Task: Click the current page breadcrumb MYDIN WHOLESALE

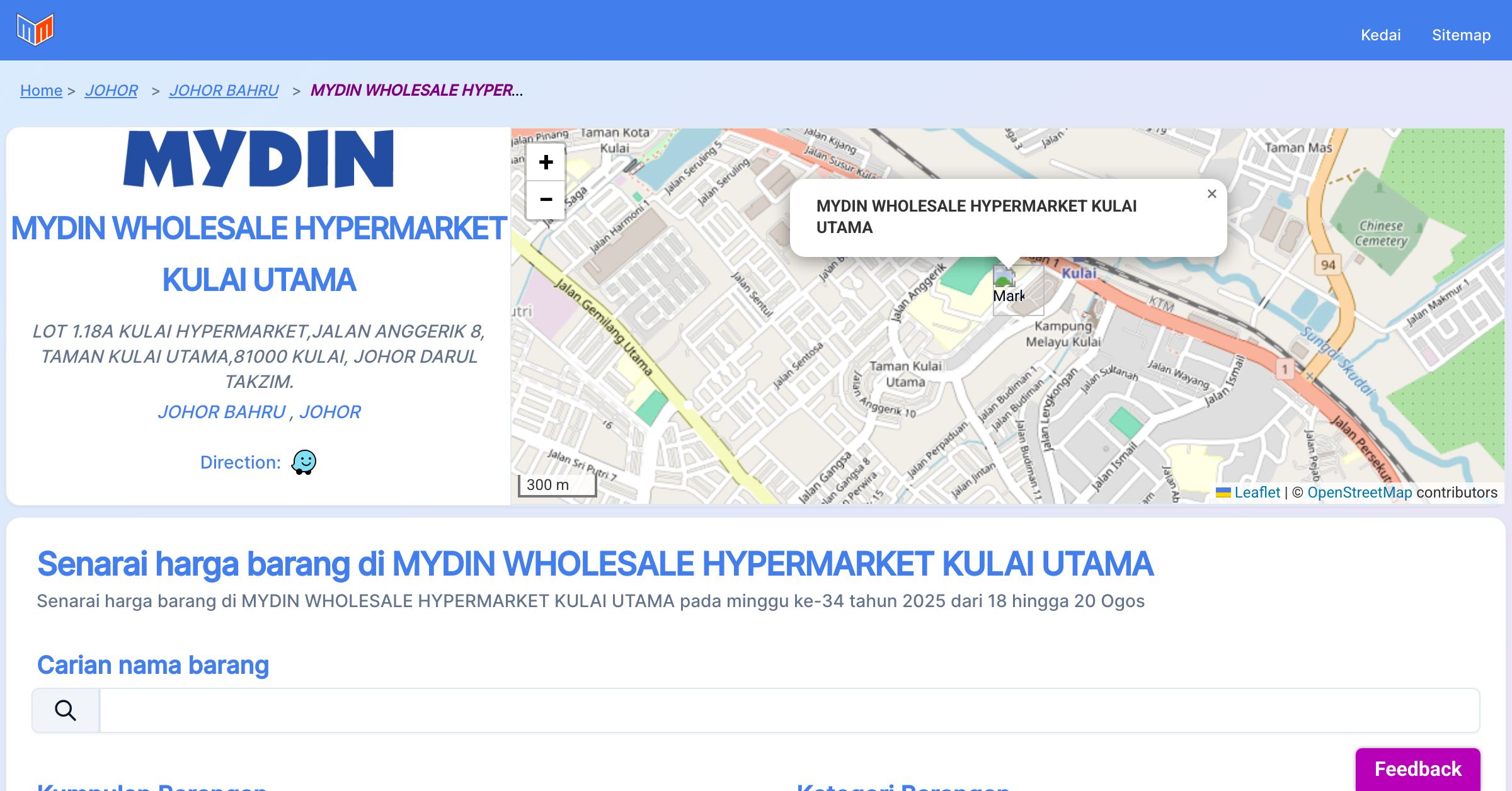Action: [416, 91]
